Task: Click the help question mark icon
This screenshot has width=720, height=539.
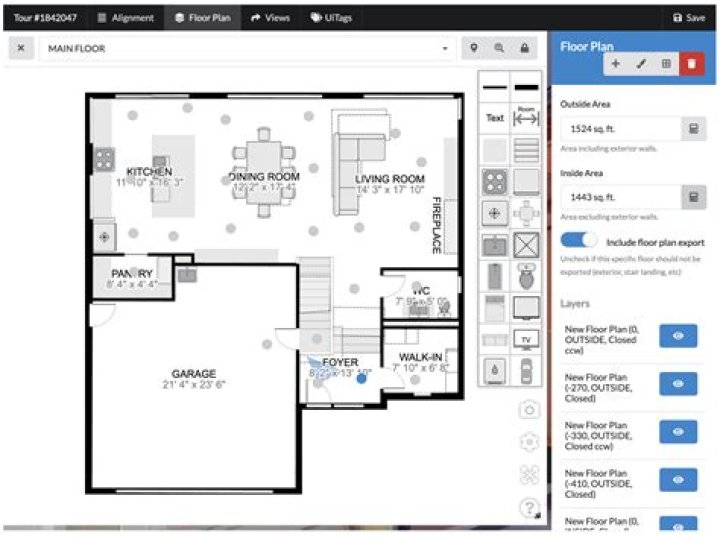Action: 529,508
